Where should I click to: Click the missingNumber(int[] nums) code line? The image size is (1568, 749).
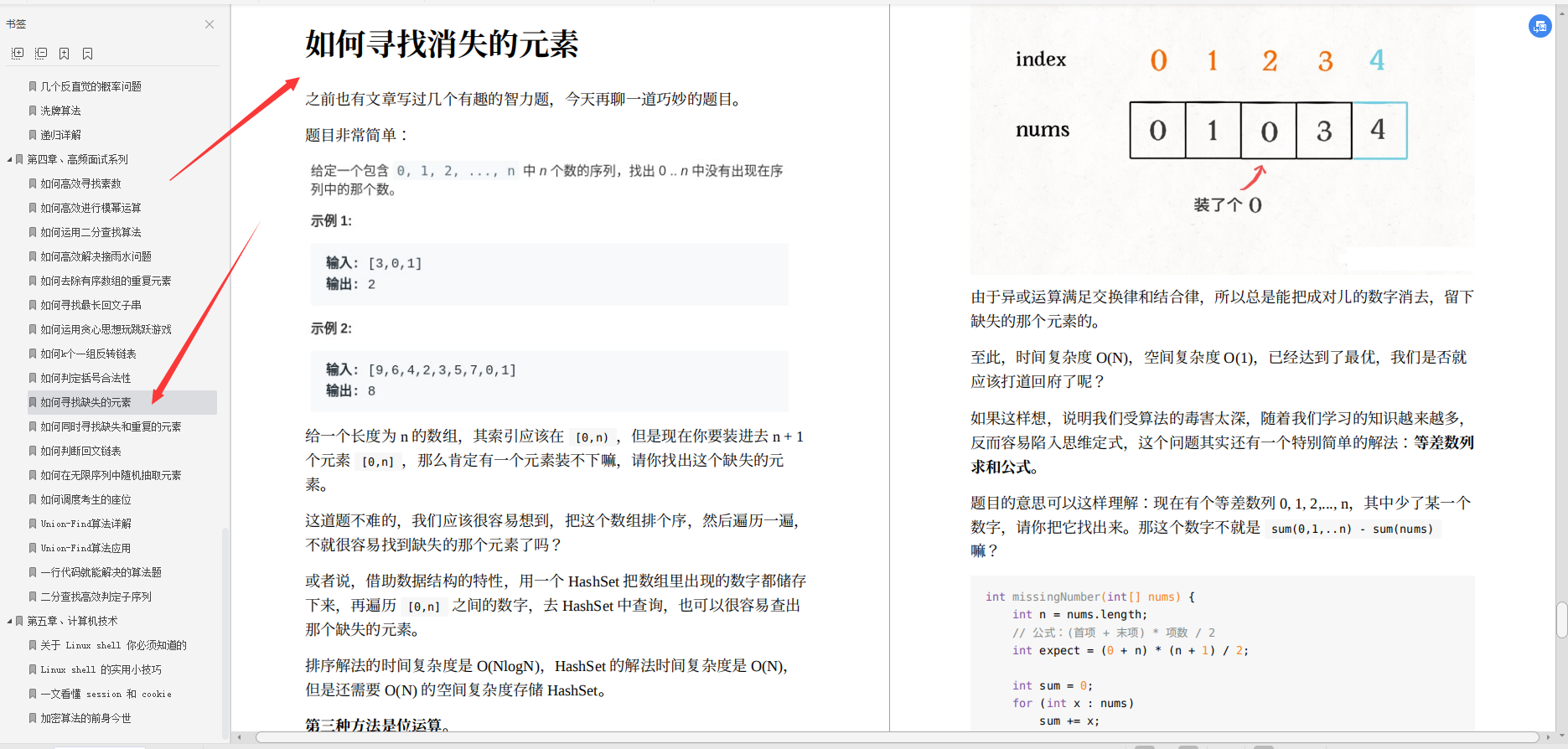1089,597
